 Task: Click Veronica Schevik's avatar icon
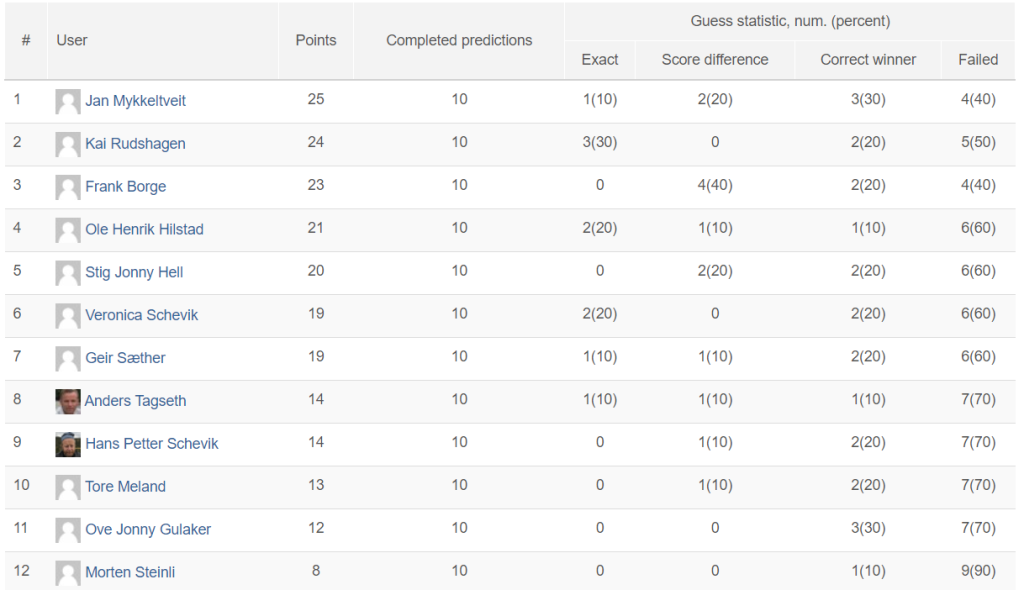point(68,316)
